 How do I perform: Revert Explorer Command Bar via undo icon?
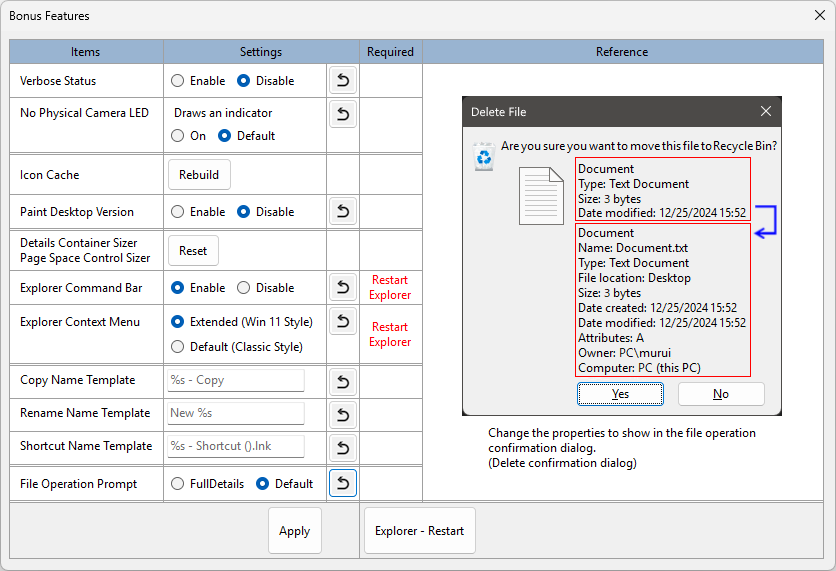343,287
